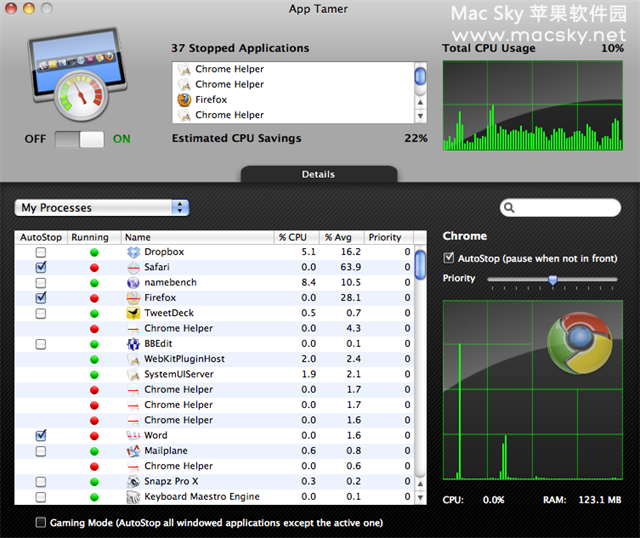Image resolution: width=640 pixels, height=538 pixels.
Task: Enable AutoStop for Keyboard Maestro Engine
Action: (x=41, y=497)
